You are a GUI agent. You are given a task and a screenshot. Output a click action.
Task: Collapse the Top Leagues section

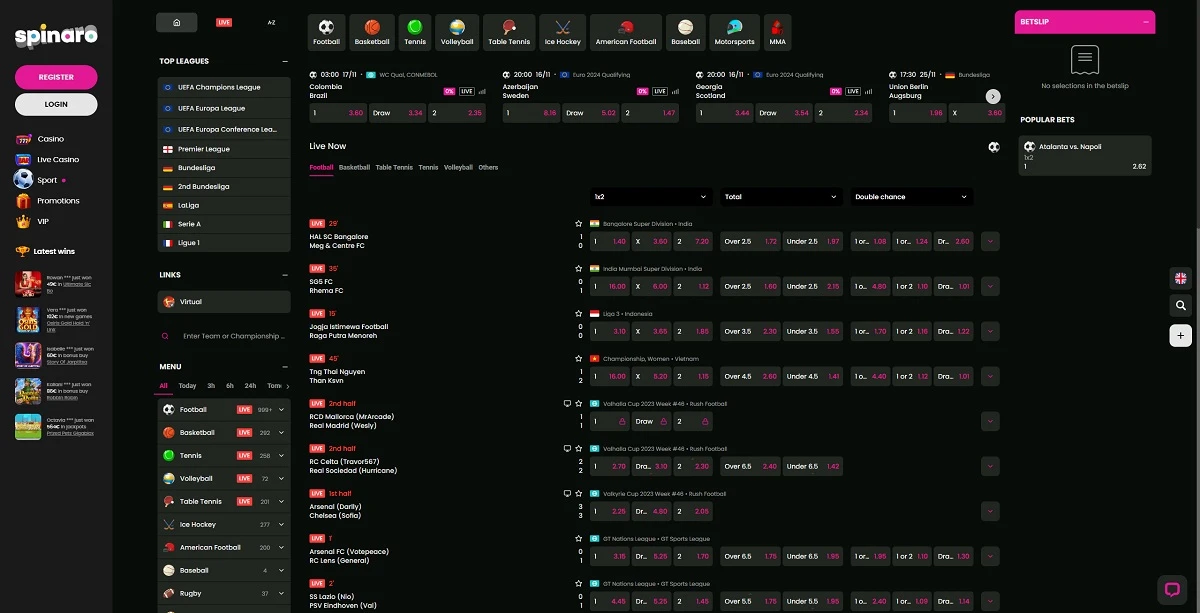[x=284, y=61]
